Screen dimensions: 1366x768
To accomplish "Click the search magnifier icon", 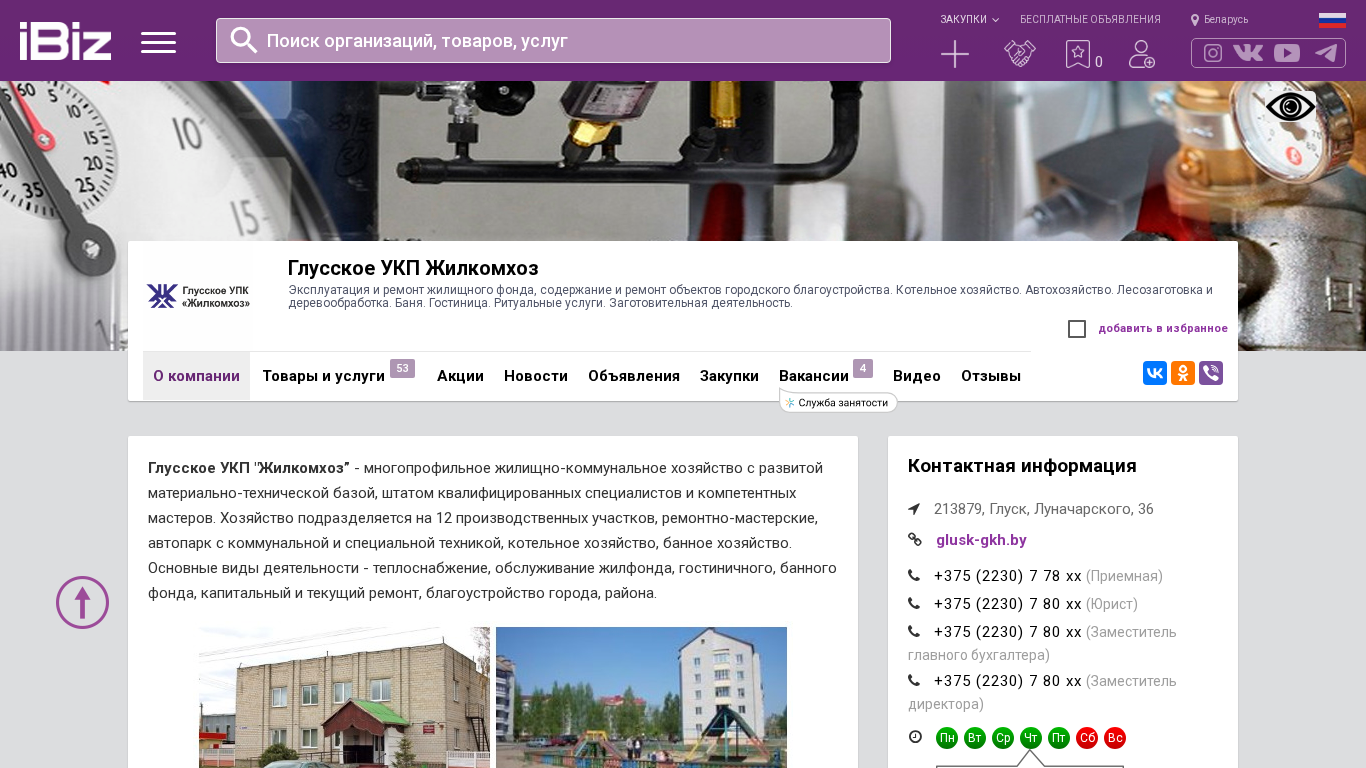I will click(244, 40).
